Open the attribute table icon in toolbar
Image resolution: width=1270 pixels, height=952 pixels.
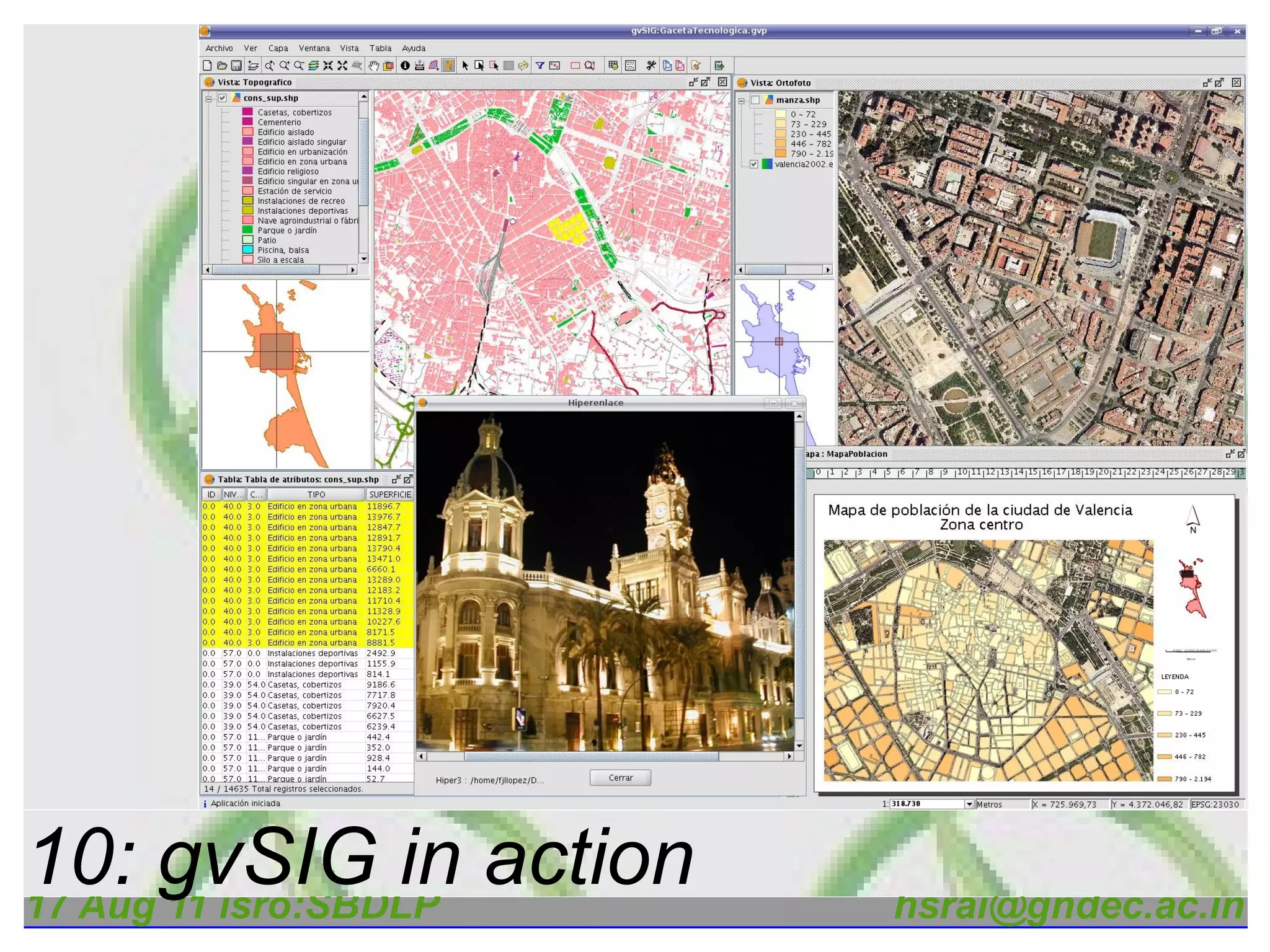613,66
